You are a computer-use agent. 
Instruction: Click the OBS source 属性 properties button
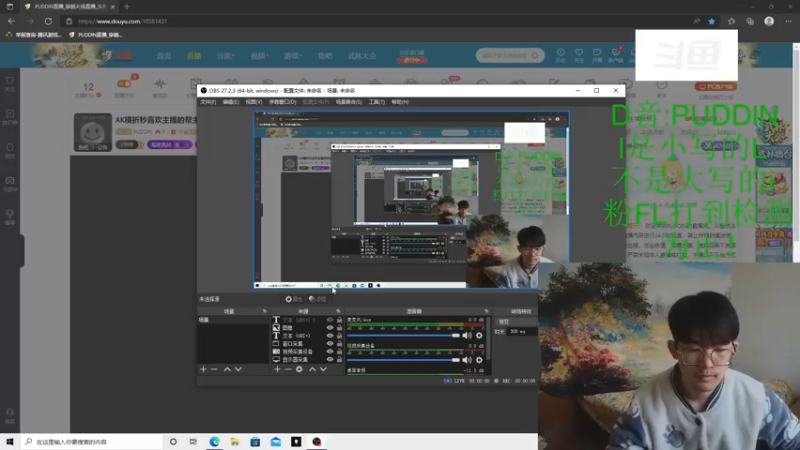[x=294, y=299]
